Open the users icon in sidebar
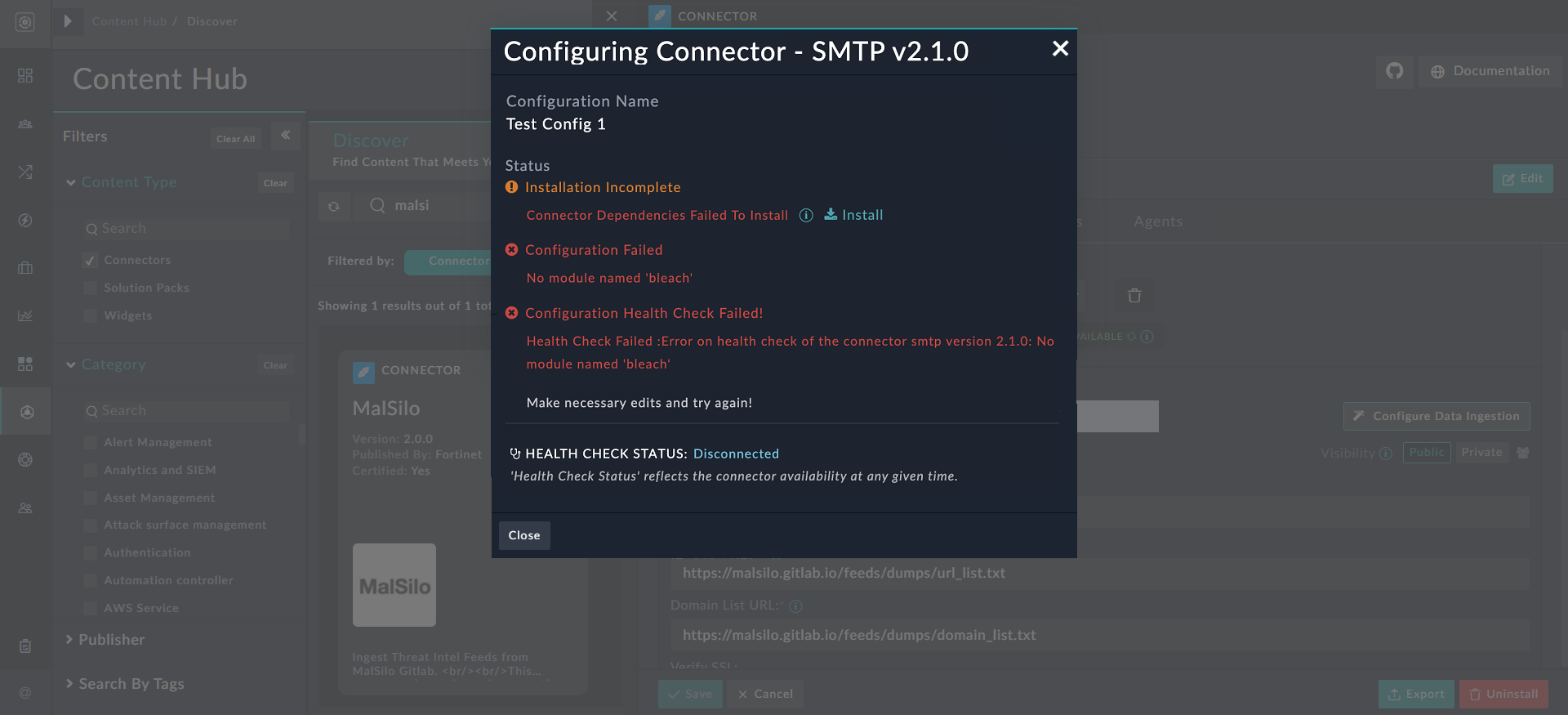The width and height of the screenshot is (1568, 715). pyautogui.click(x=25, y=507)
